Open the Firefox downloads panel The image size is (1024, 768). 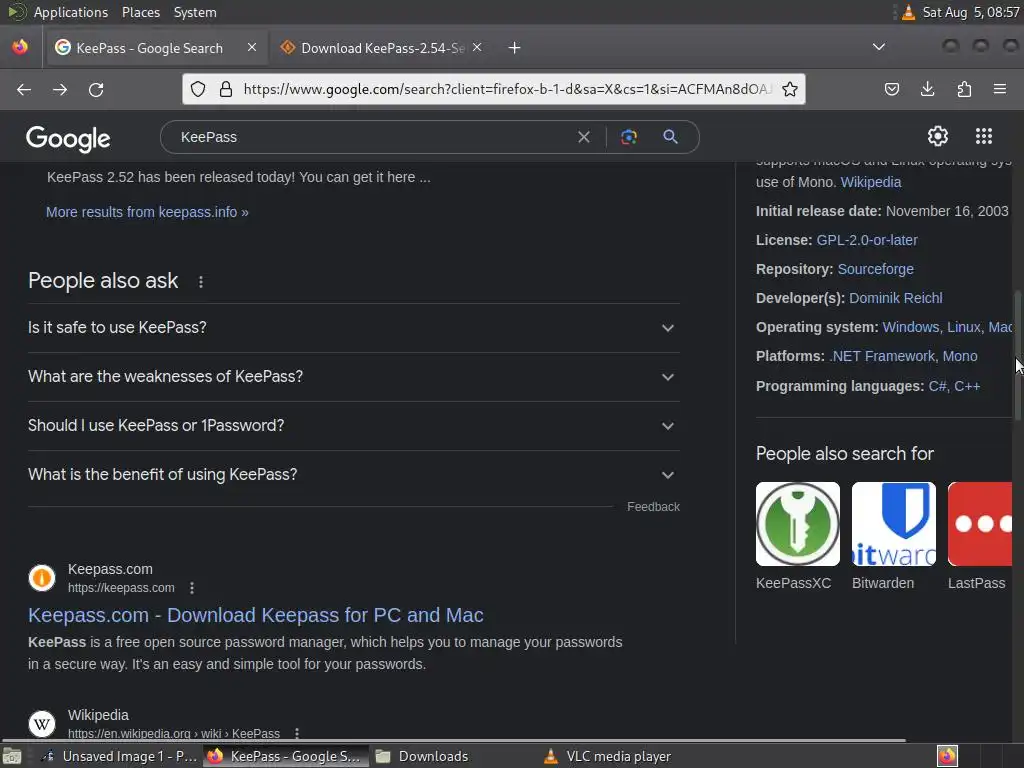click(927, 89)
